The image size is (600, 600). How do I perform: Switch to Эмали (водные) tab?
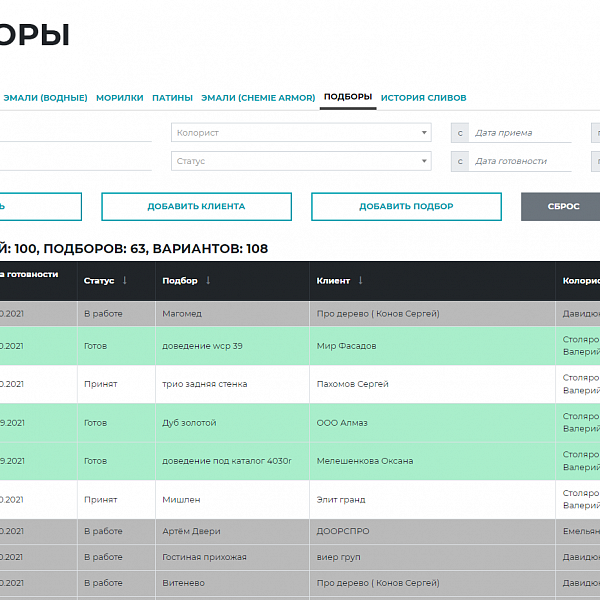(45, 98)
